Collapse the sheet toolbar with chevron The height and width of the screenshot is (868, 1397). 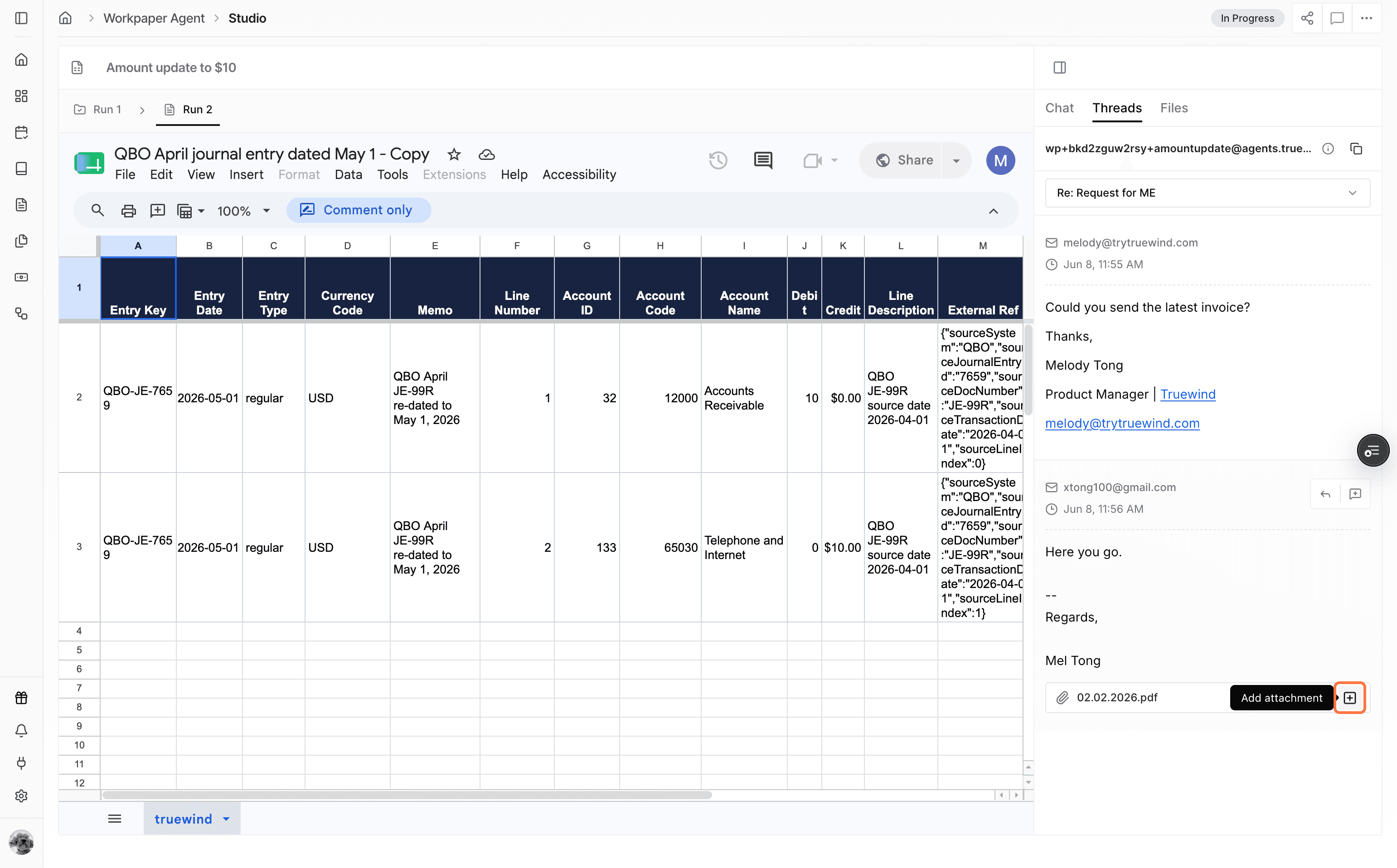pyautogui.click(x=993, y=211)
